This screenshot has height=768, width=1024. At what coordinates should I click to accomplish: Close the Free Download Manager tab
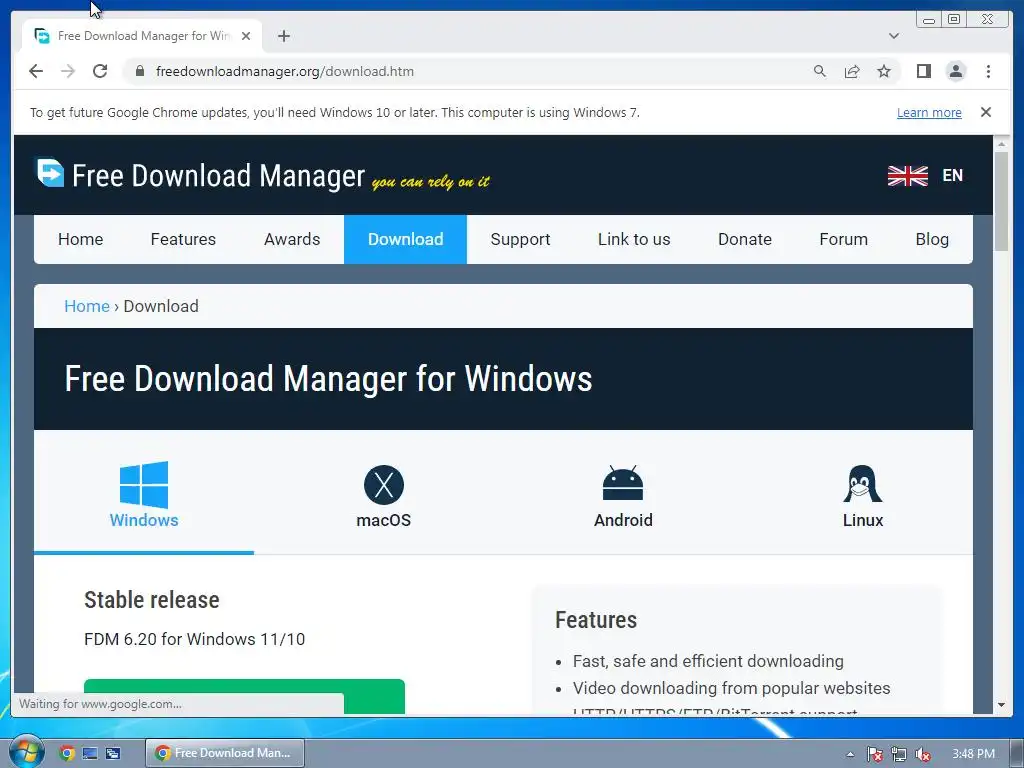point(246,36)
